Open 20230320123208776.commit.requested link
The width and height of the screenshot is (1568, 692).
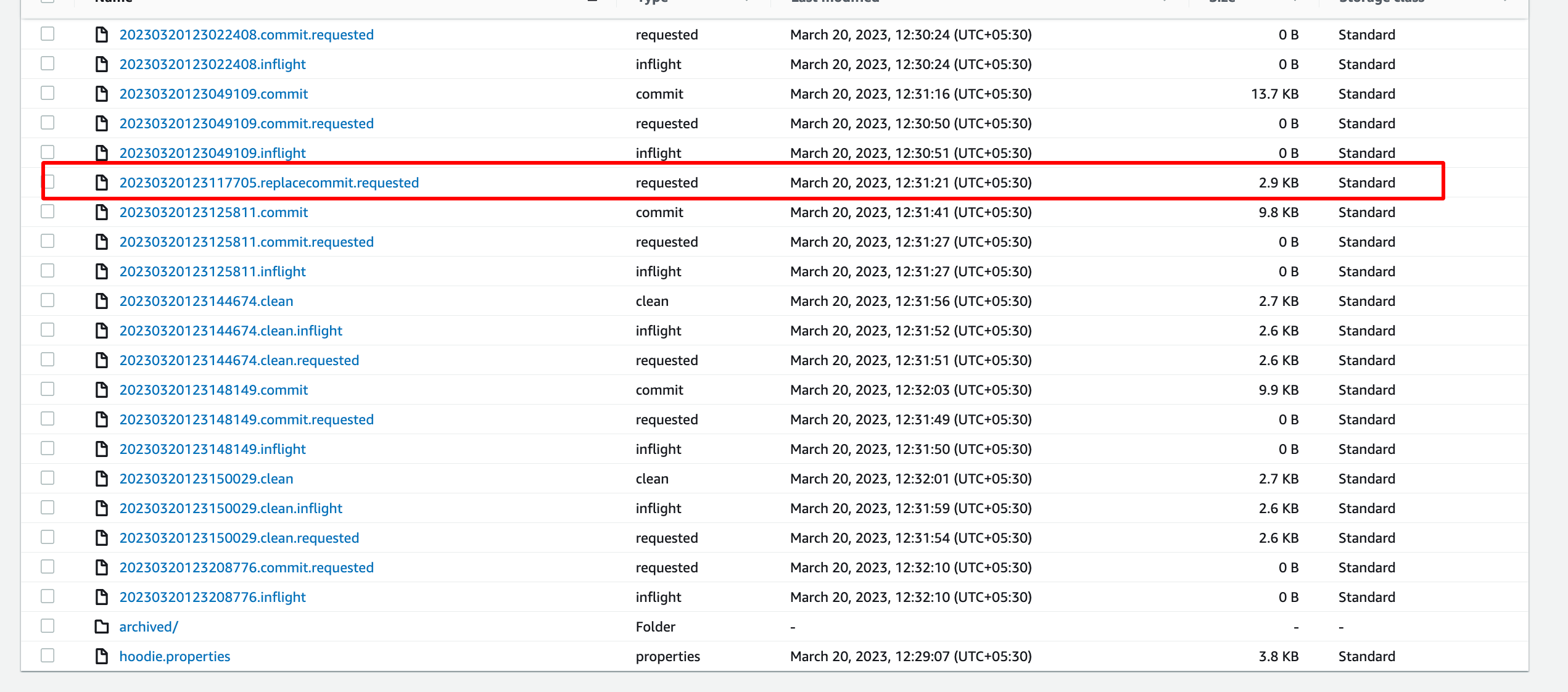(x=246, y=567)
